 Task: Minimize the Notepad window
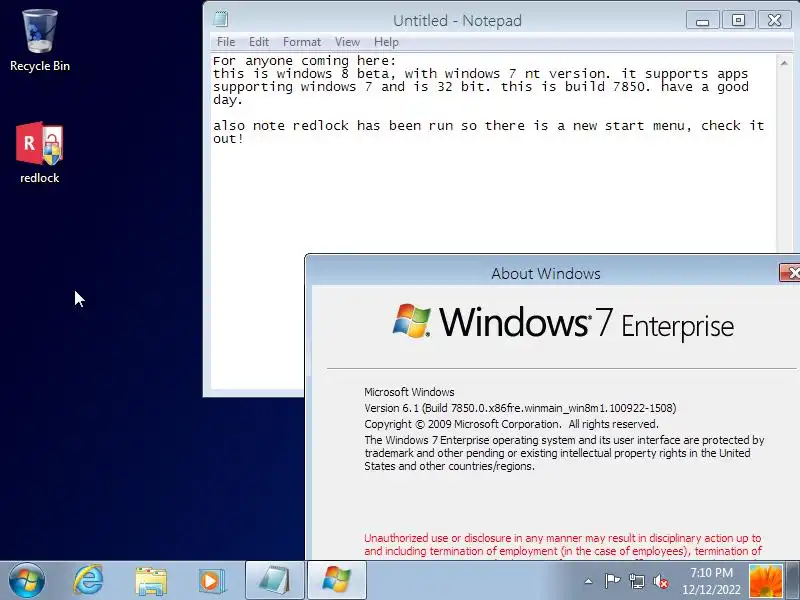coord(703,20)
